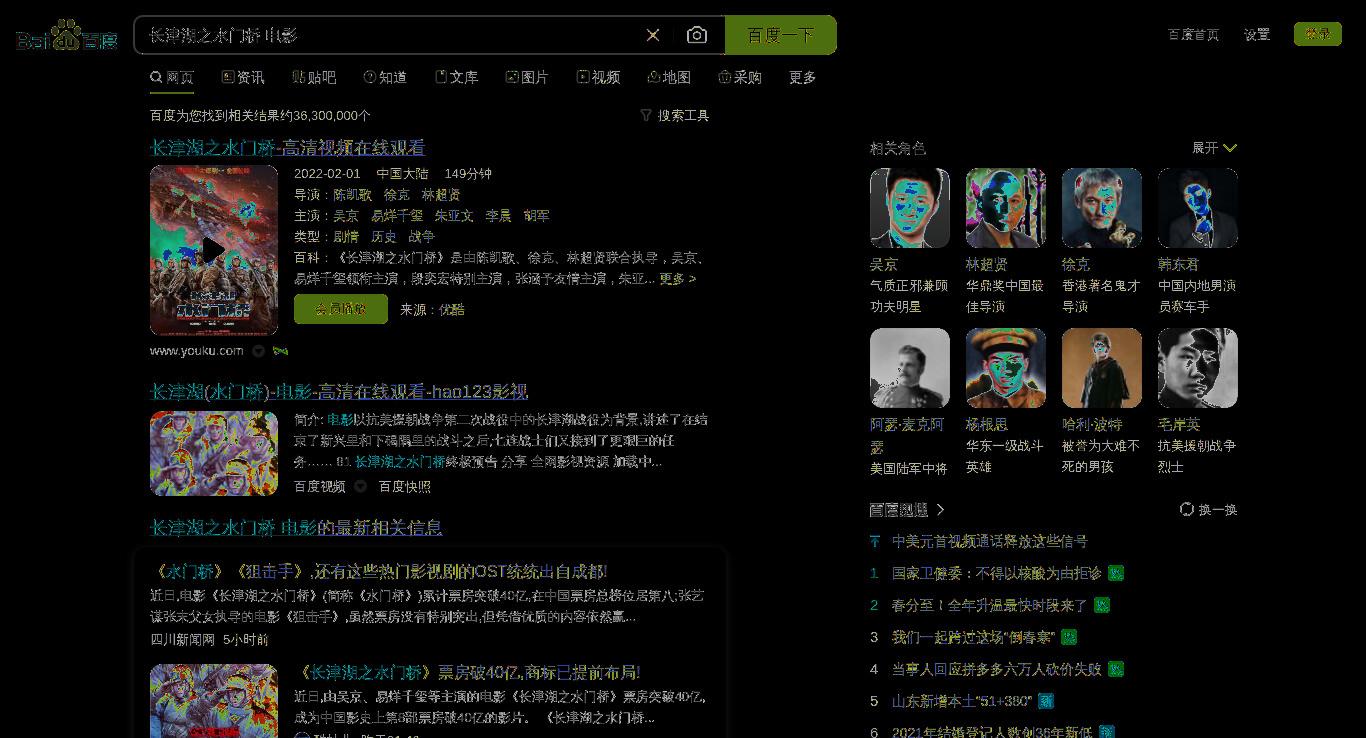Open the 采购 tab
The image size is (1366, 738).
[x=740, y=77]
